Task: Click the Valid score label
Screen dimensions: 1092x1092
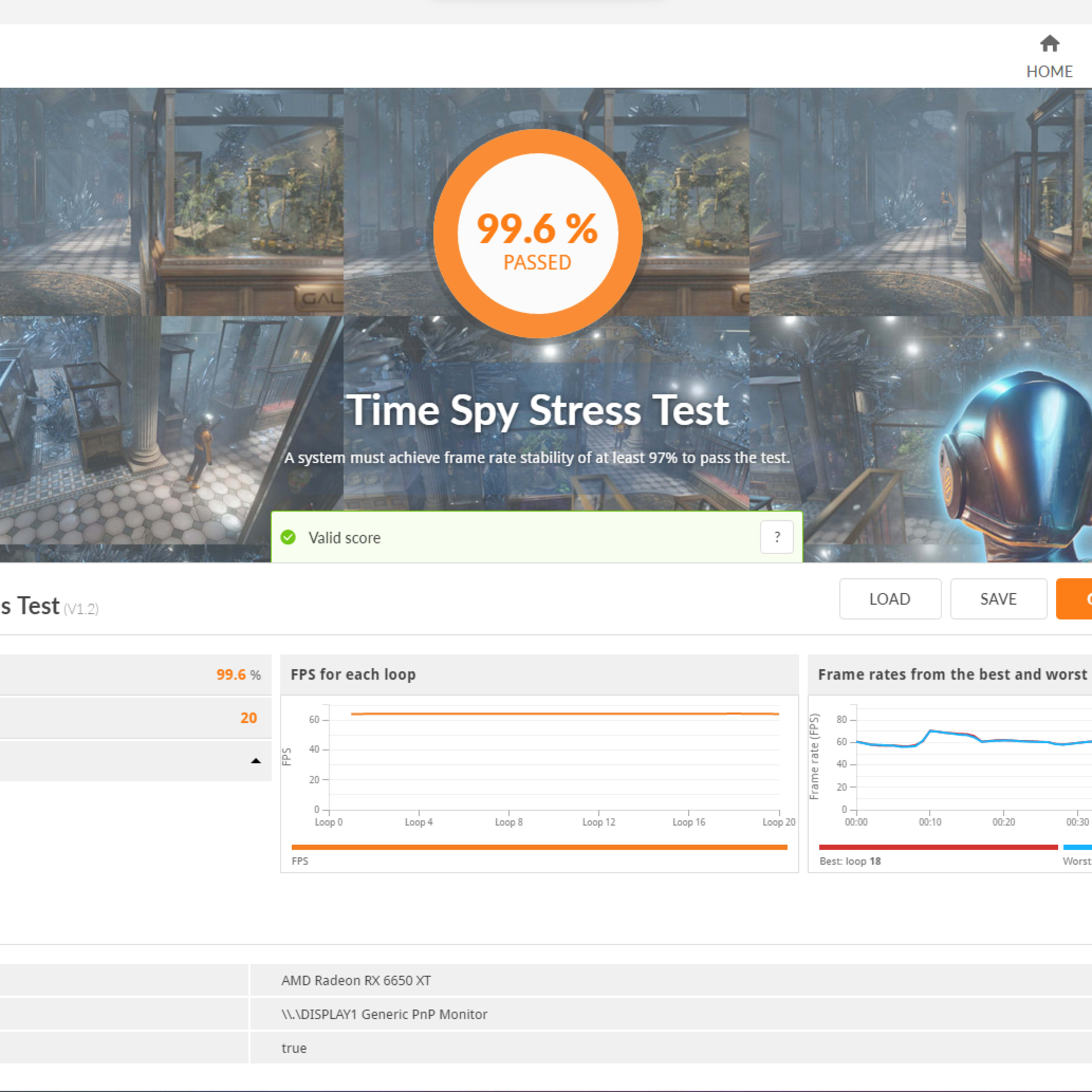Action: coord(344,537)
